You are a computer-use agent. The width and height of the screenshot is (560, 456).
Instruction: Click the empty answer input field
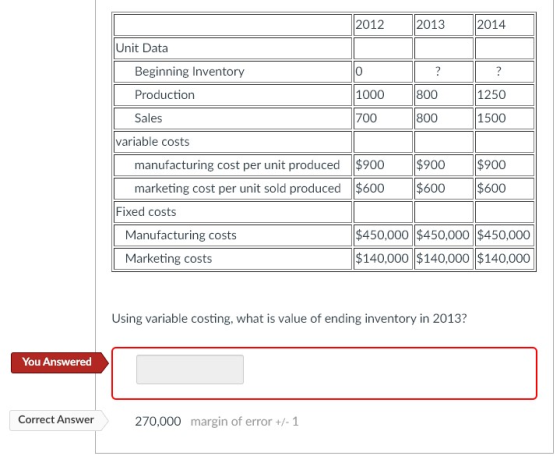click(x=190, y=369)
